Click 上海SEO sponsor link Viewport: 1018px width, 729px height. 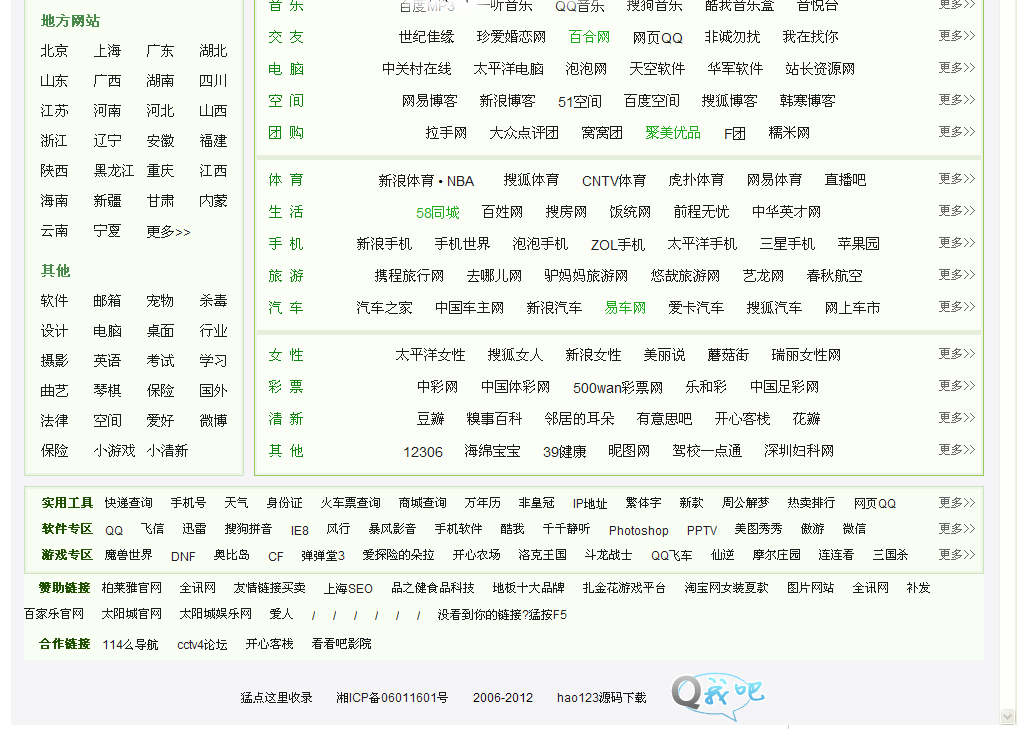click(348, 589)
